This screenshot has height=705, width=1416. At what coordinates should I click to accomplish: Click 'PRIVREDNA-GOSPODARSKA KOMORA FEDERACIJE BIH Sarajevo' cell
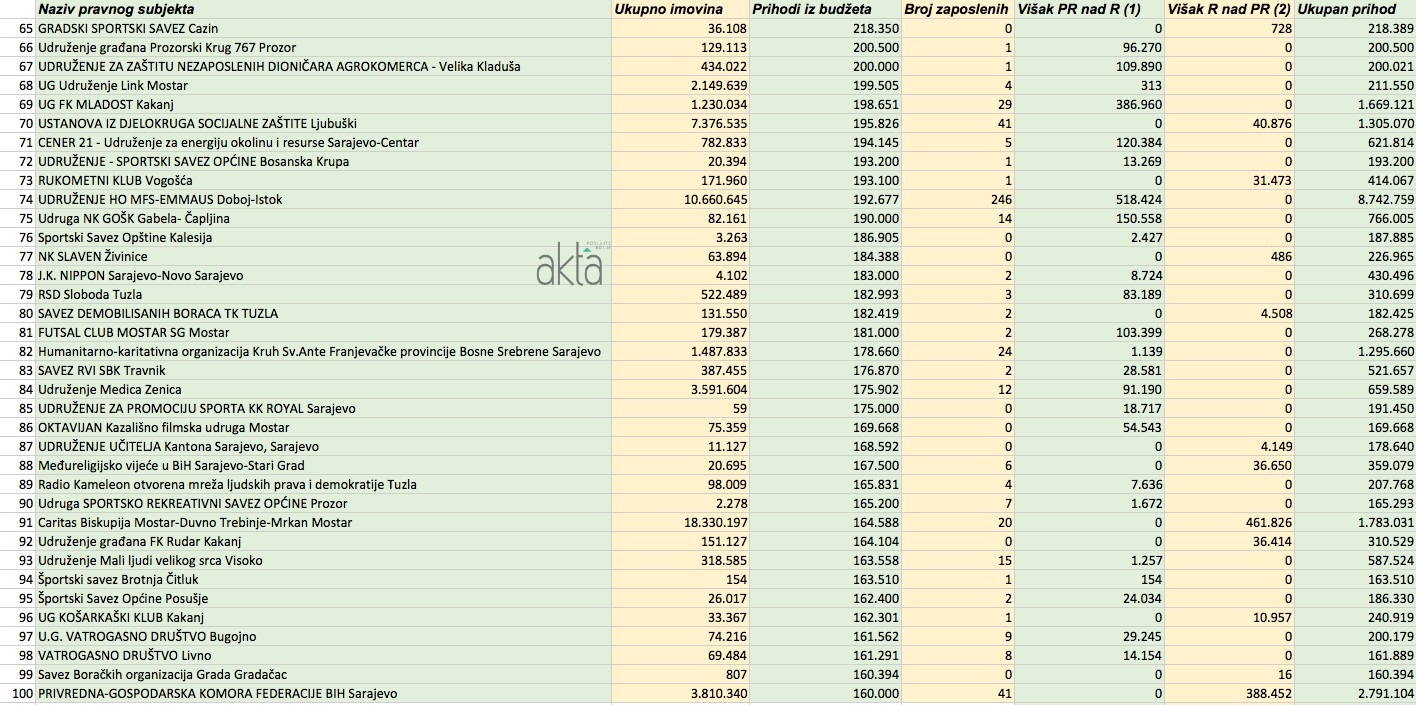218,693
